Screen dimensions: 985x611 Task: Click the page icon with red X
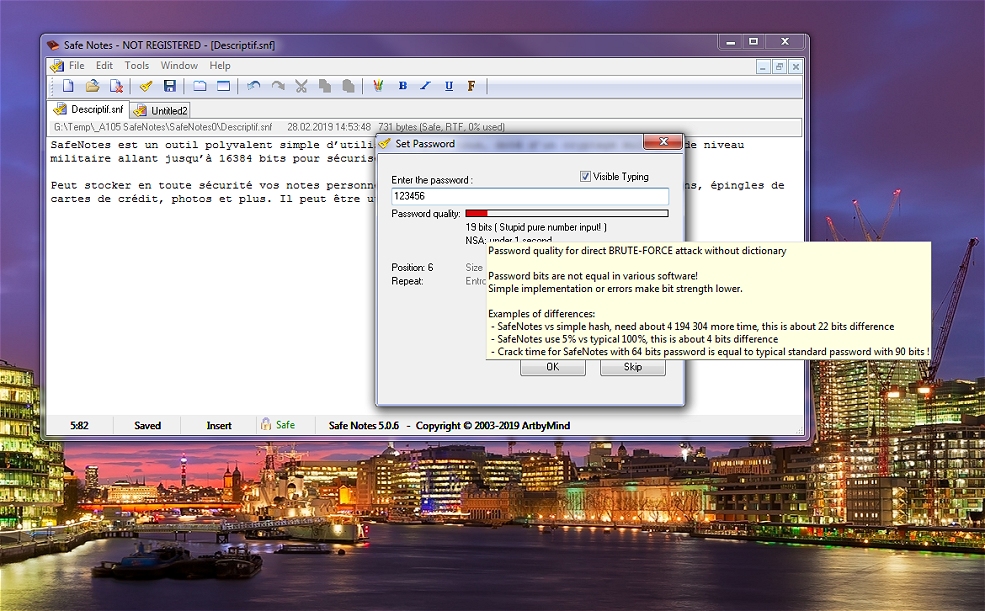tap(116, 86)
